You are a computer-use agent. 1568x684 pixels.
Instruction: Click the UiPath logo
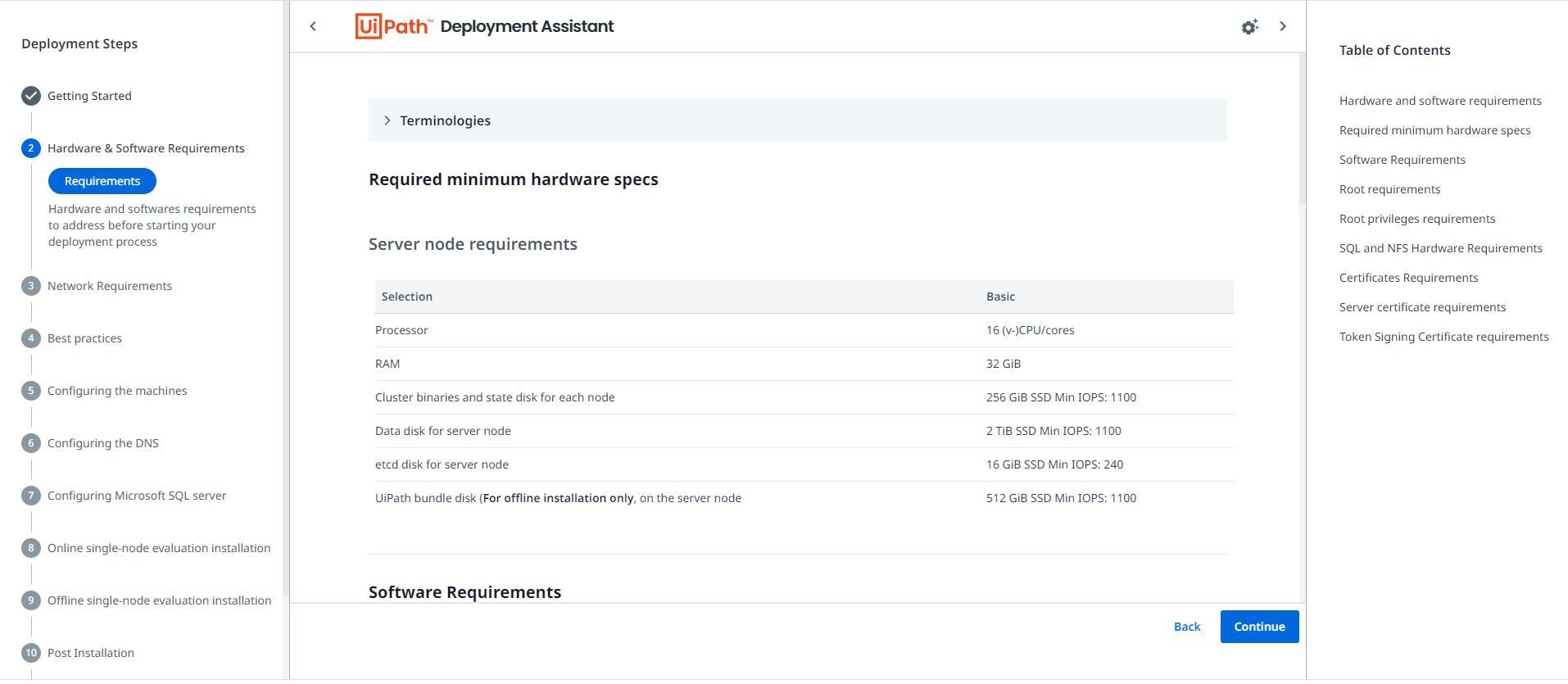(394, 26)
